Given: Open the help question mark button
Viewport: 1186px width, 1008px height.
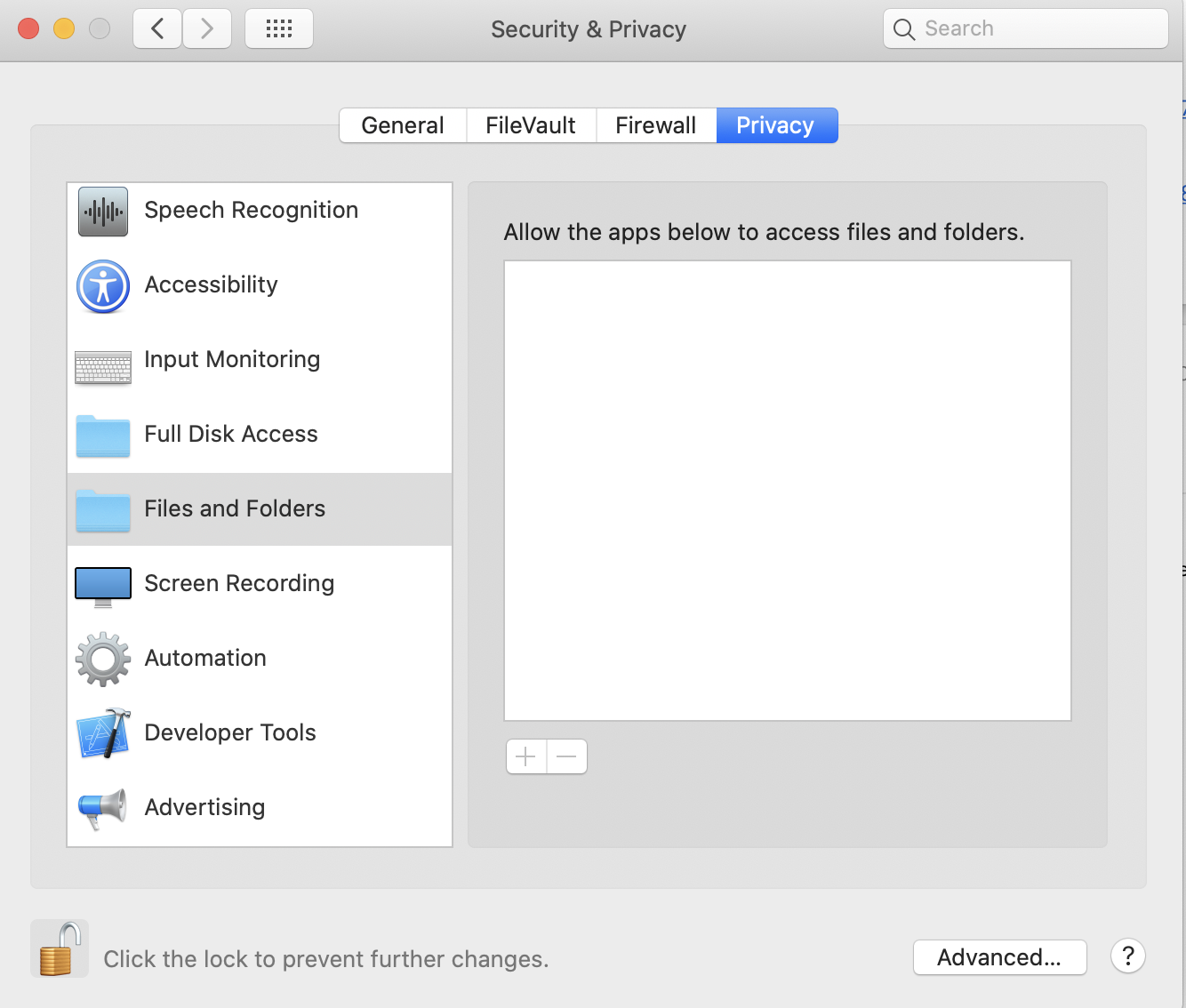Looking at the screenshot, I should [x=1127, y=956].
